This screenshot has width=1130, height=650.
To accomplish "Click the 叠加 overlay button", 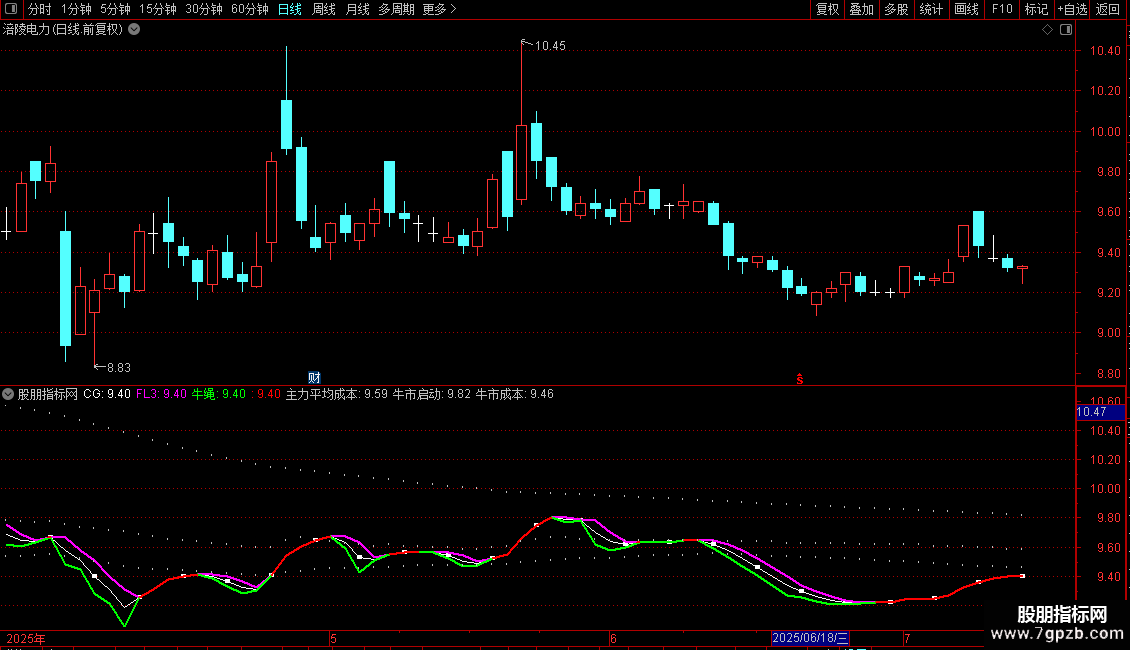I will [861, 9].
